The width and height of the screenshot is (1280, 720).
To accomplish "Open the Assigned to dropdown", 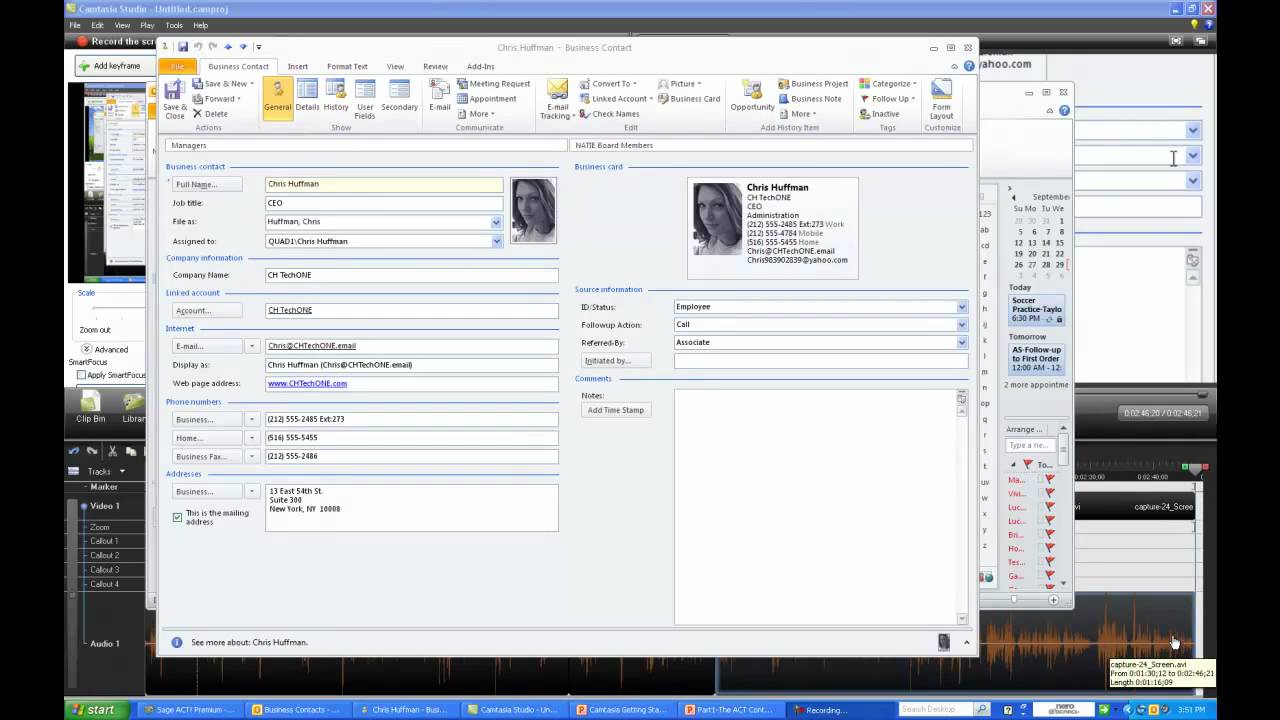I will (496, 241).
